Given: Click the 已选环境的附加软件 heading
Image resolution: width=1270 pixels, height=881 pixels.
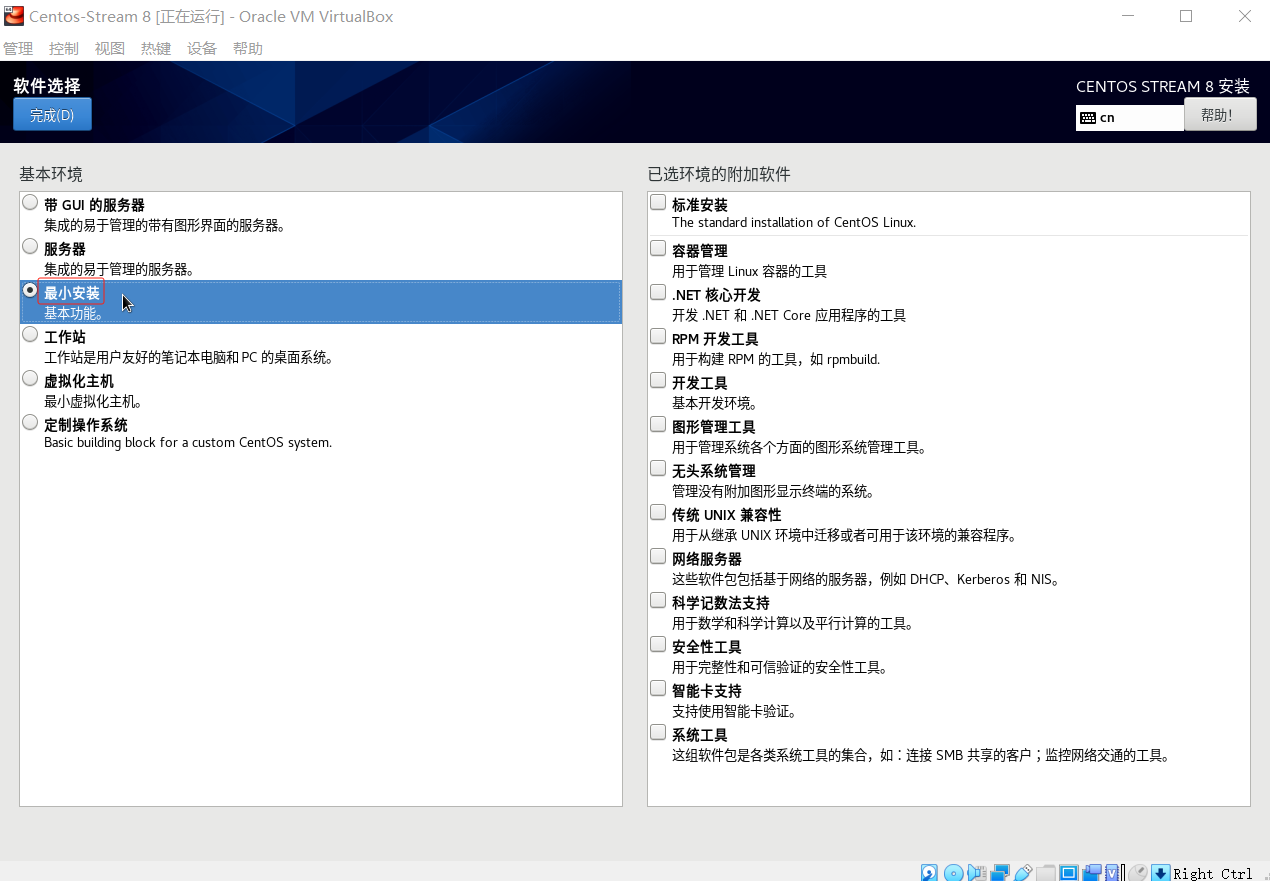Looking at the screenshot, I should [x=719, y=174].
